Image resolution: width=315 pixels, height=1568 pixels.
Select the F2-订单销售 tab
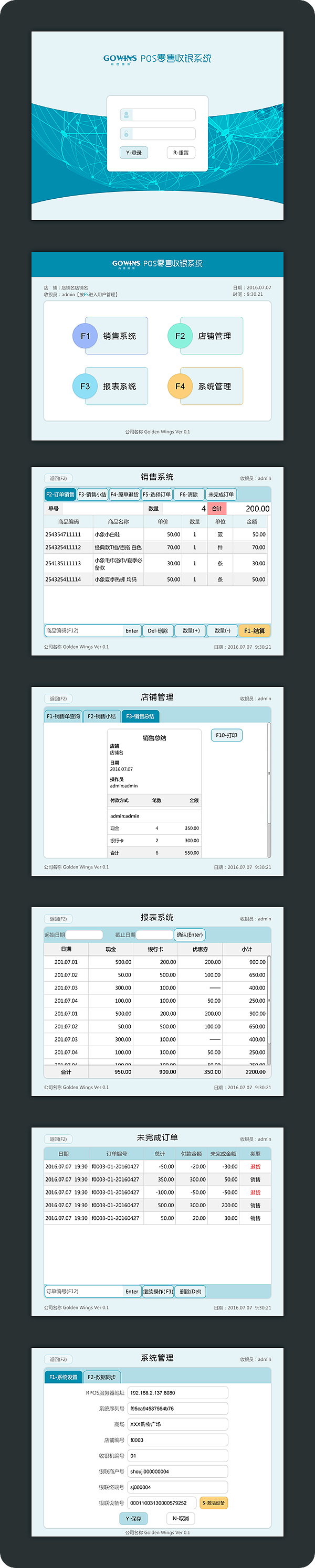tap(60, 494)
